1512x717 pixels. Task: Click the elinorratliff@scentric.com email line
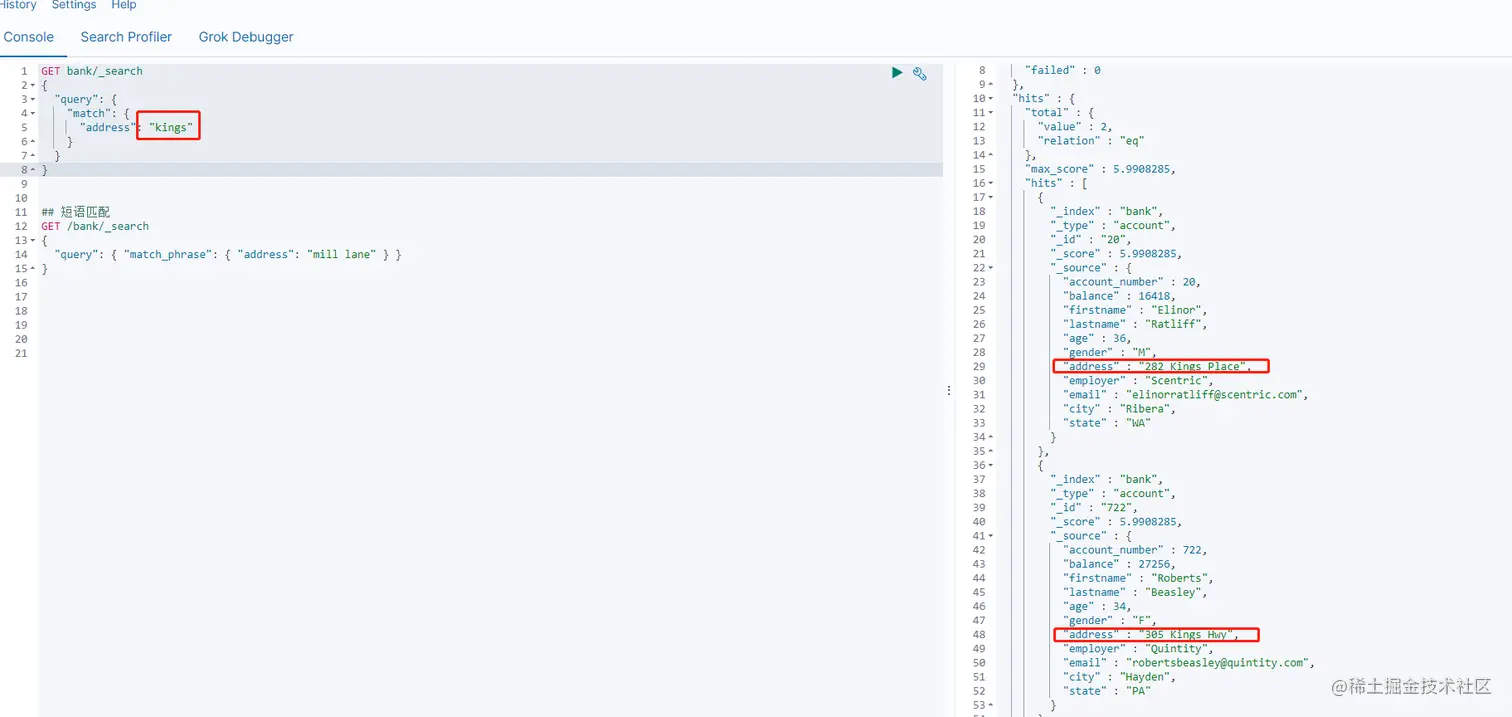pos(1185,395)
